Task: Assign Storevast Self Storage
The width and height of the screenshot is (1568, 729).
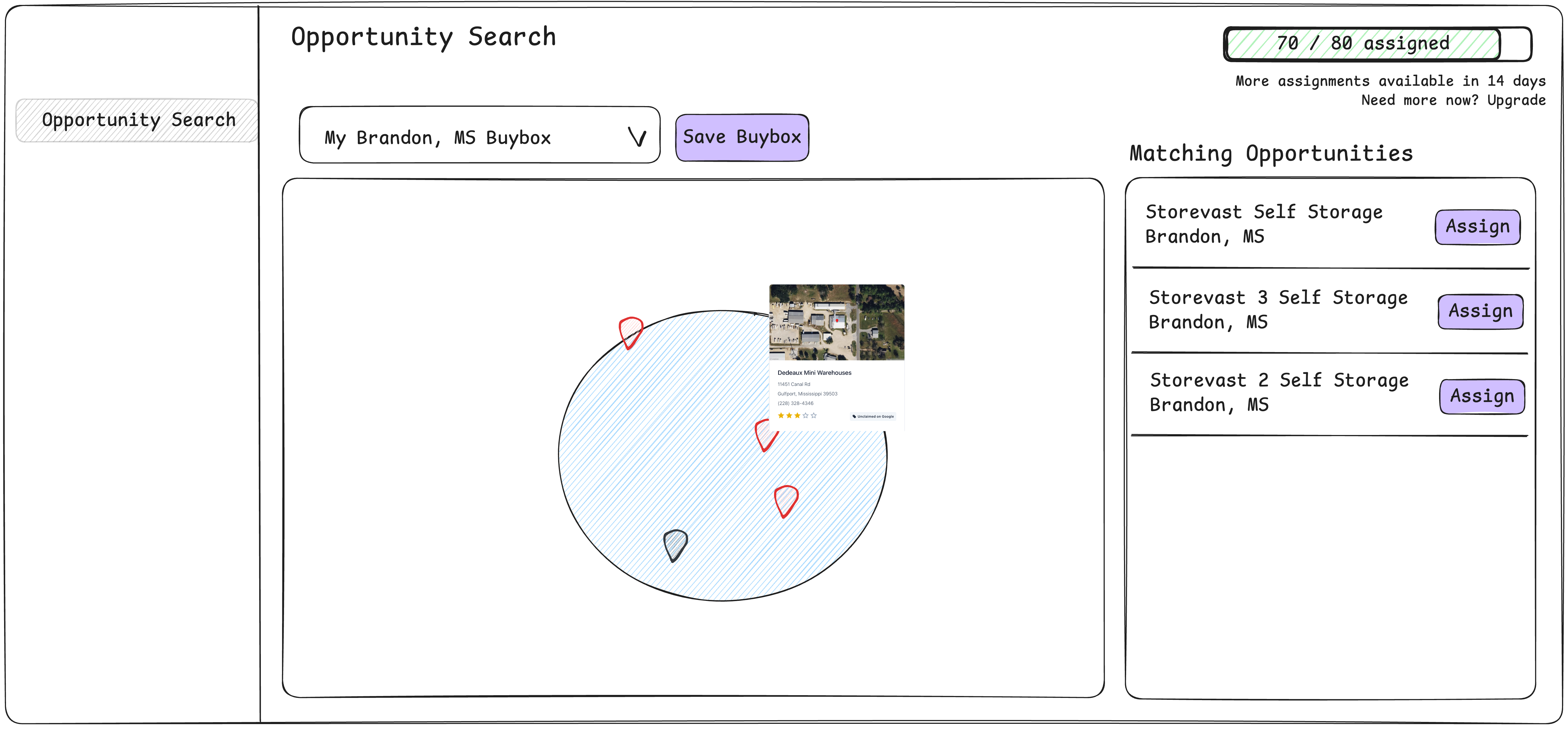Action: click(x=1477, y=227)
